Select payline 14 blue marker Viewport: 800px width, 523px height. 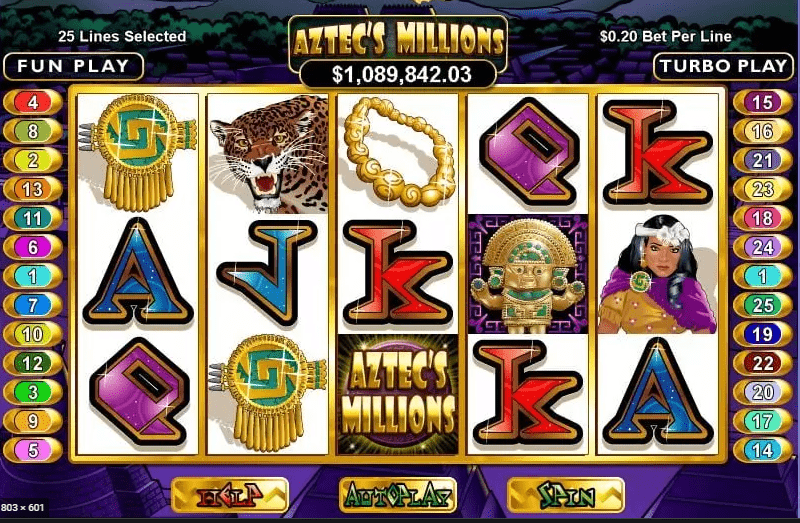click(763, 450)
